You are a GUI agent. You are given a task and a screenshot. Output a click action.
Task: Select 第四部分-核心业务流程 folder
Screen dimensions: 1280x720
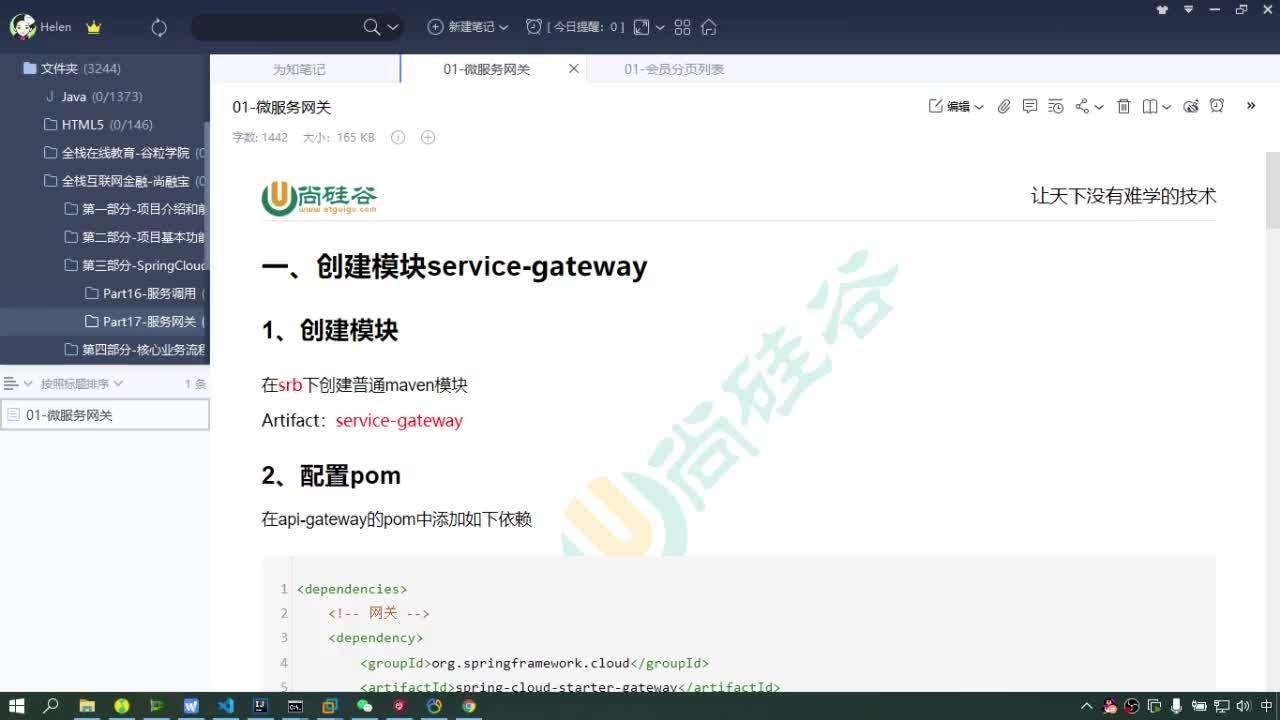tap(105, 349)
